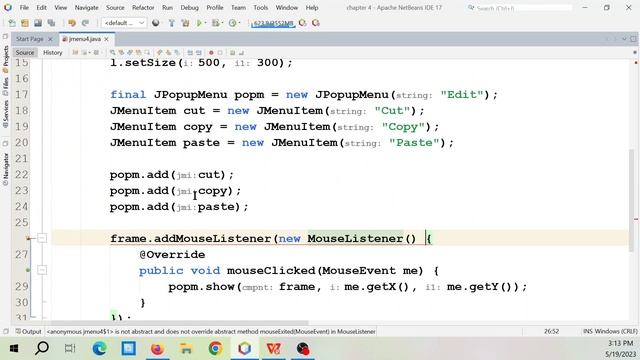Image resolution: width=640 pixels, height=360 pixels.
Task: Open Firefox from the taskbar
Action: (x=157, y=349)
